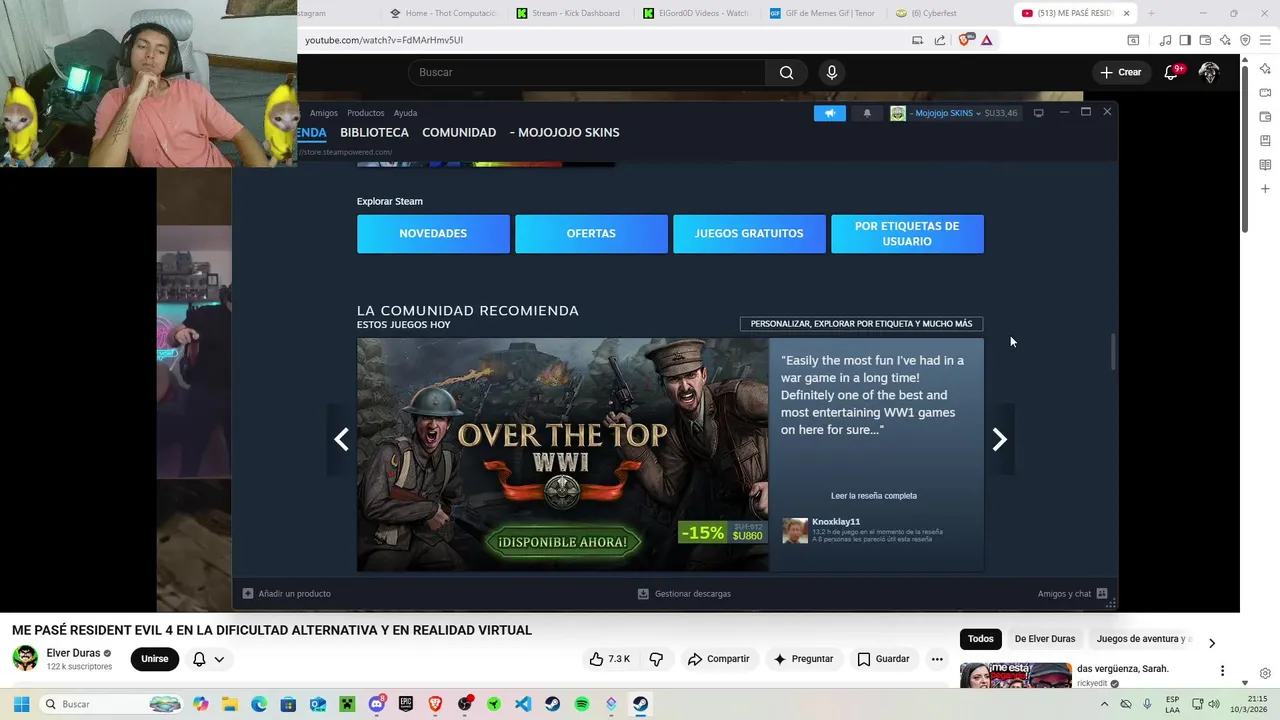Open Steam Productos menu

coord(366,113)
